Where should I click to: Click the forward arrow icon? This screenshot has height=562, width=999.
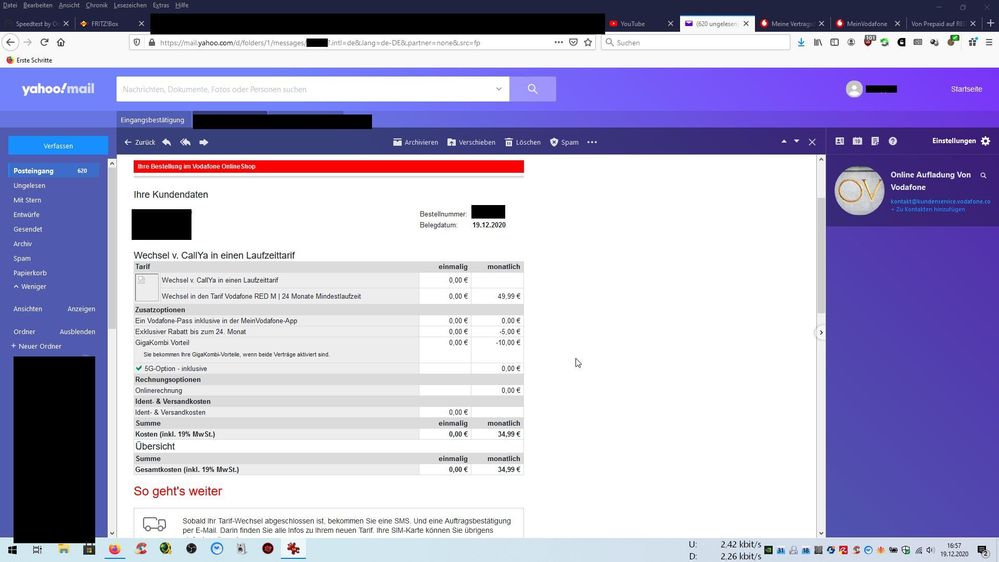(204, 142)
